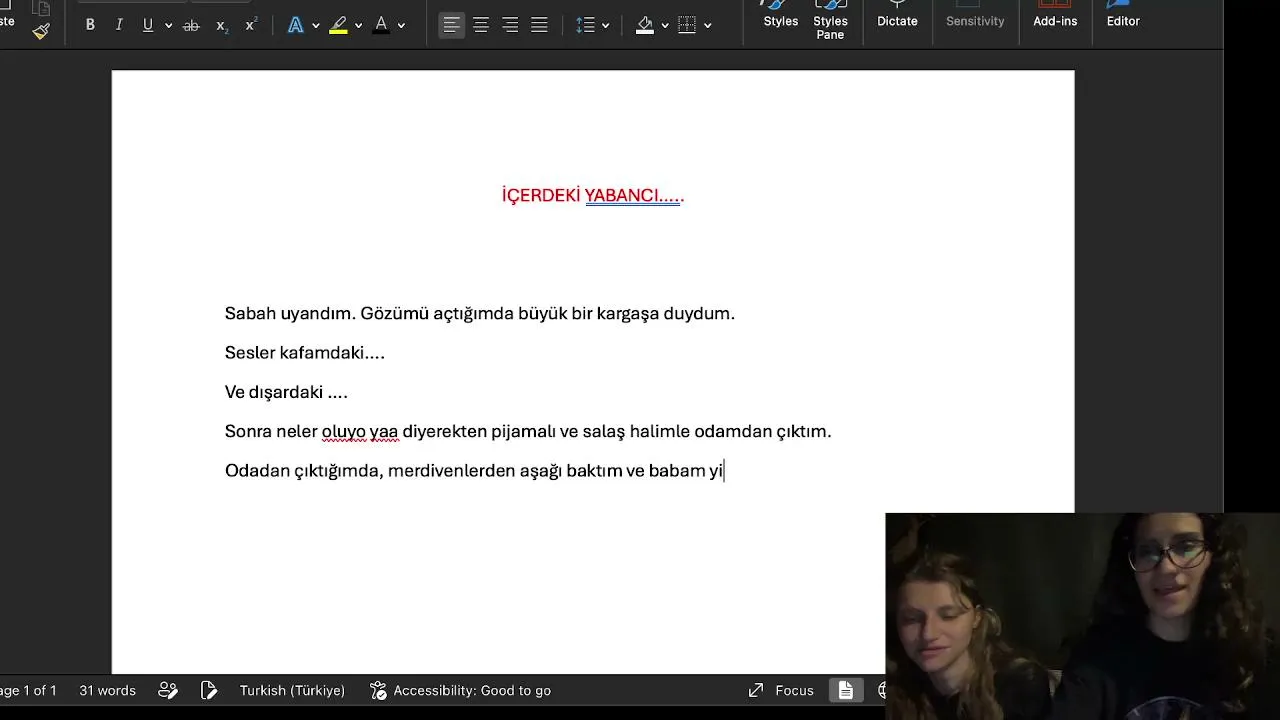Expand the underline style dropdown

coord(168,26)
